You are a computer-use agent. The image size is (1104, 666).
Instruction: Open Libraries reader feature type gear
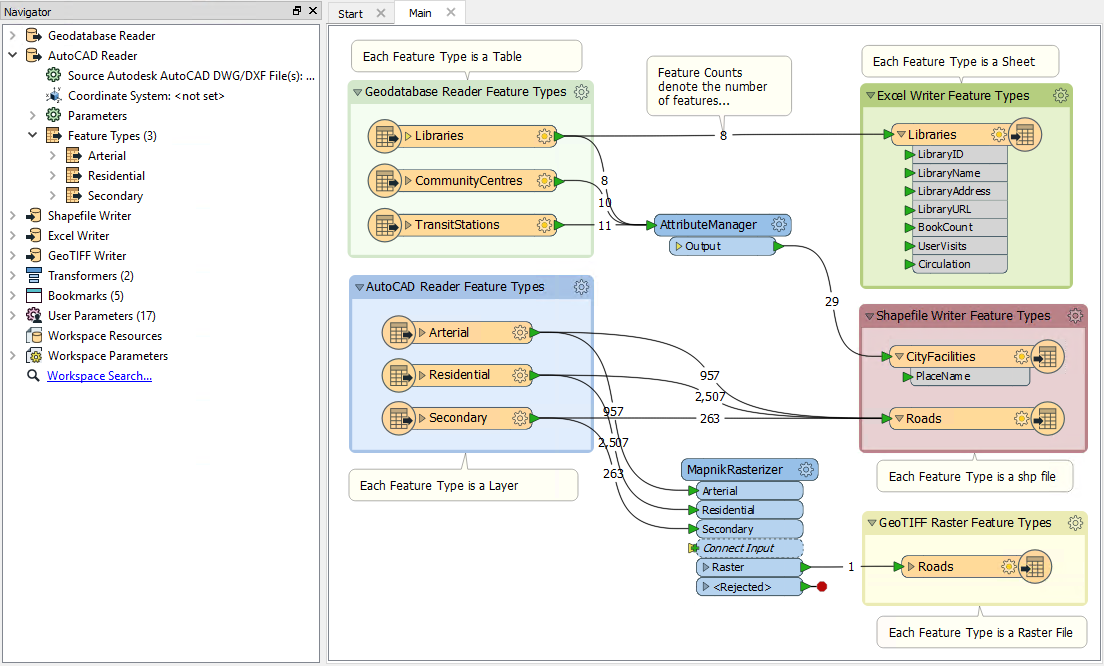point(544,136)
